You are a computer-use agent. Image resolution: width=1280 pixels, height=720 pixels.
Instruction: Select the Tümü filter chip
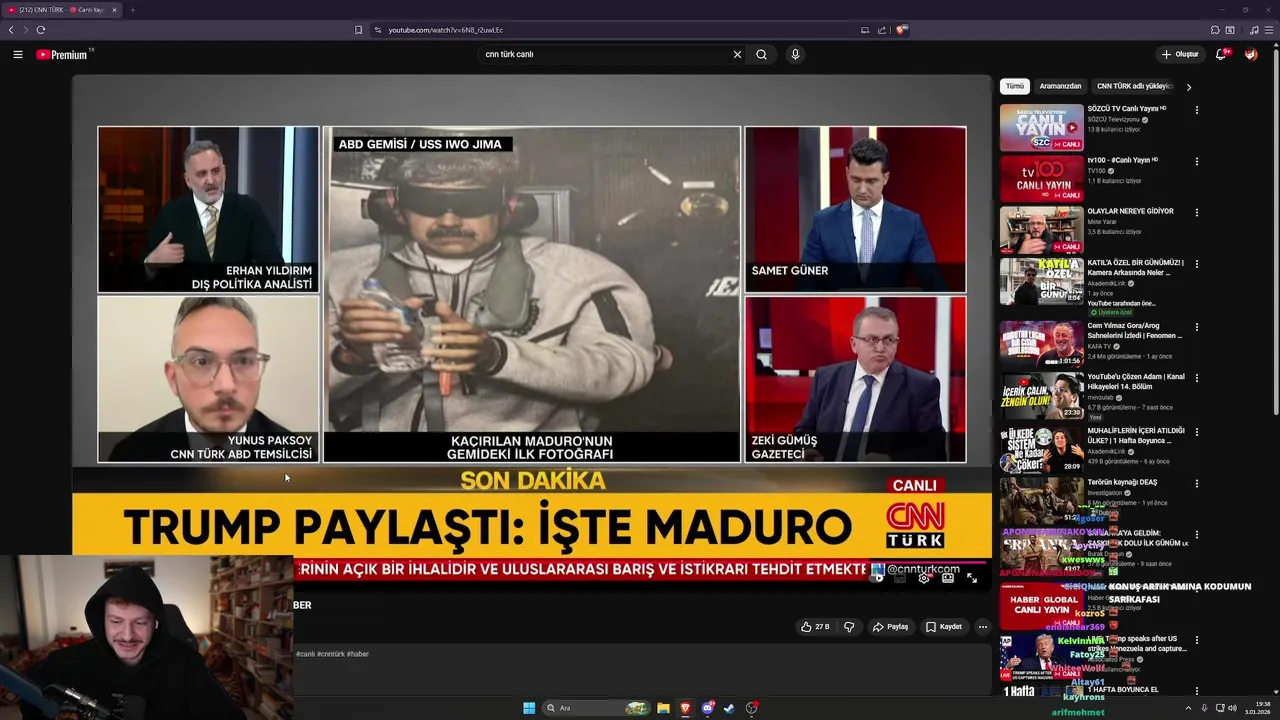(x=1015, y=86)
